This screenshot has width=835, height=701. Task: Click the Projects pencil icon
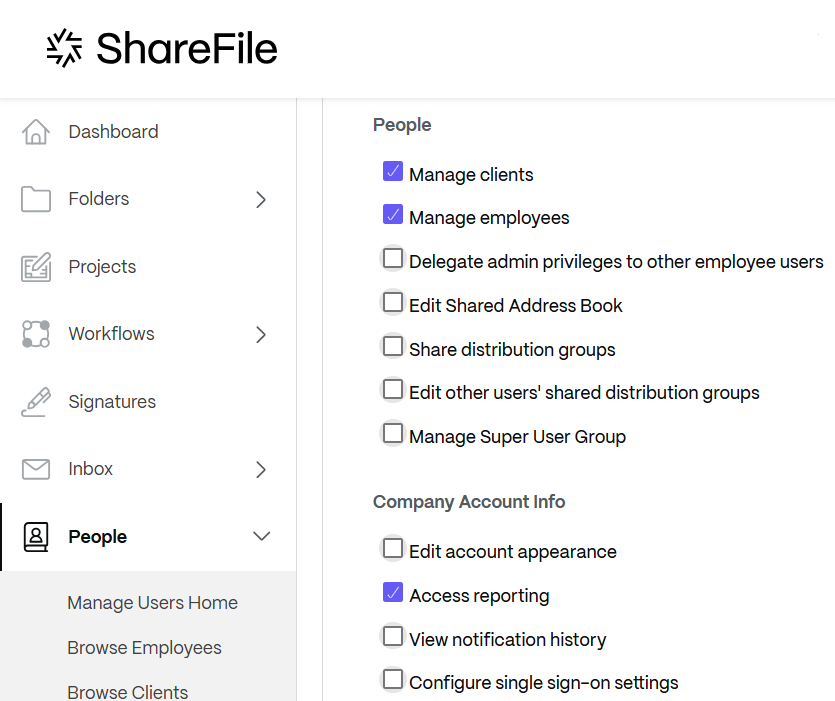click(x=35, y=266)
